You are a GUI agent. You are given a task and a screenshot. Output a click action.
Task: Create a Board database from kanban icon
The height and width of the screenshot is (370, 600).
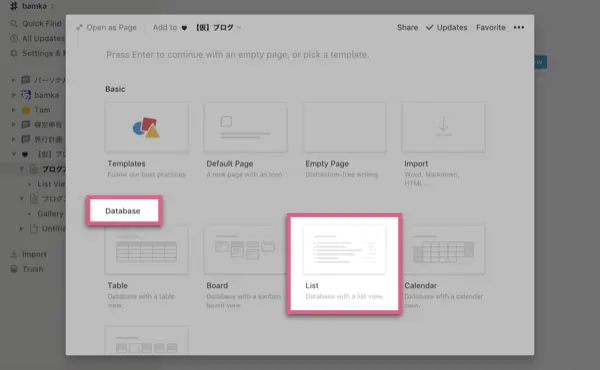(x=245, y=249)
